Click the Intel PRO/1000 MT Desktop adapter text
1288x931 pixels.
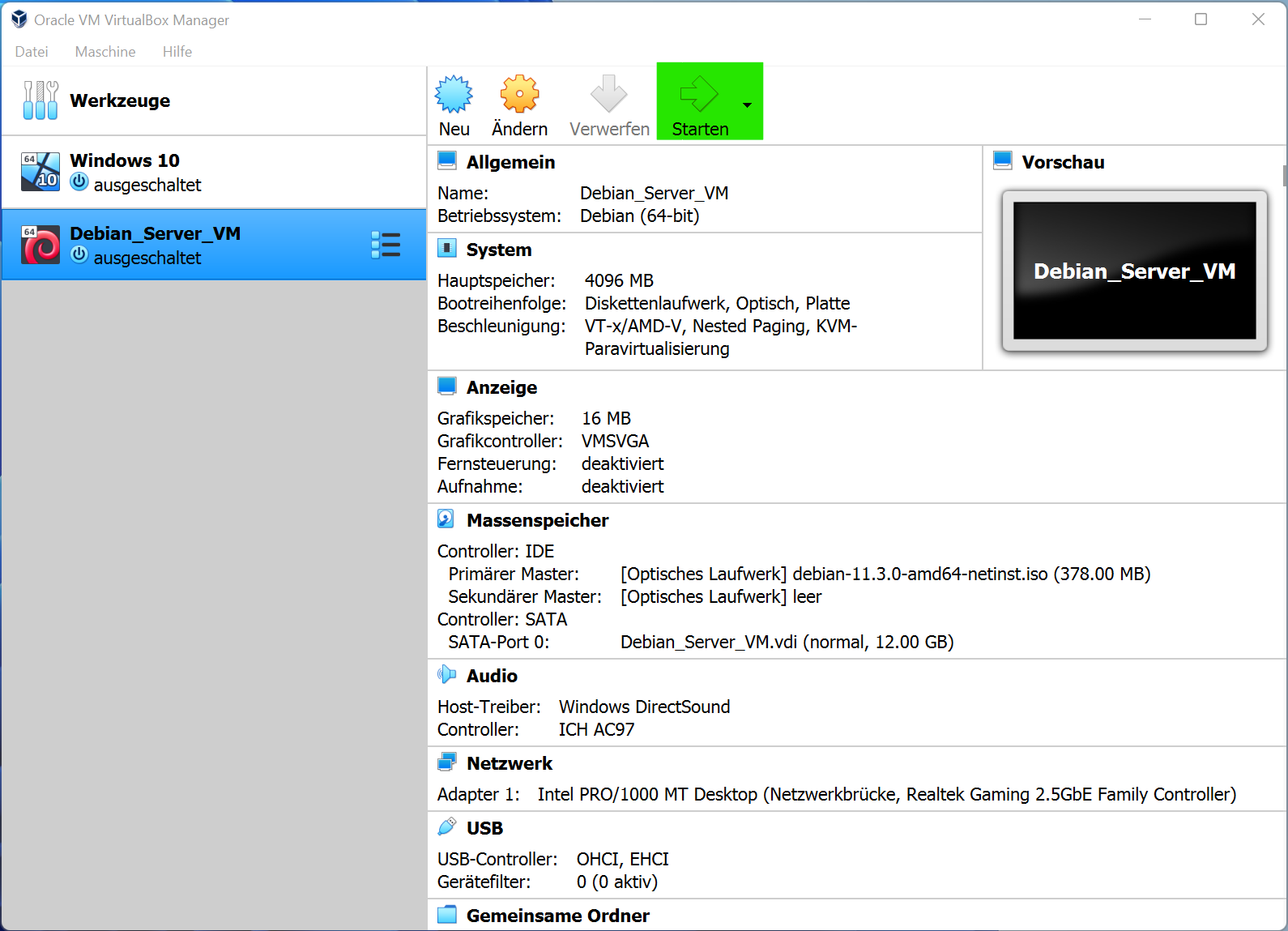coord(887,794)
